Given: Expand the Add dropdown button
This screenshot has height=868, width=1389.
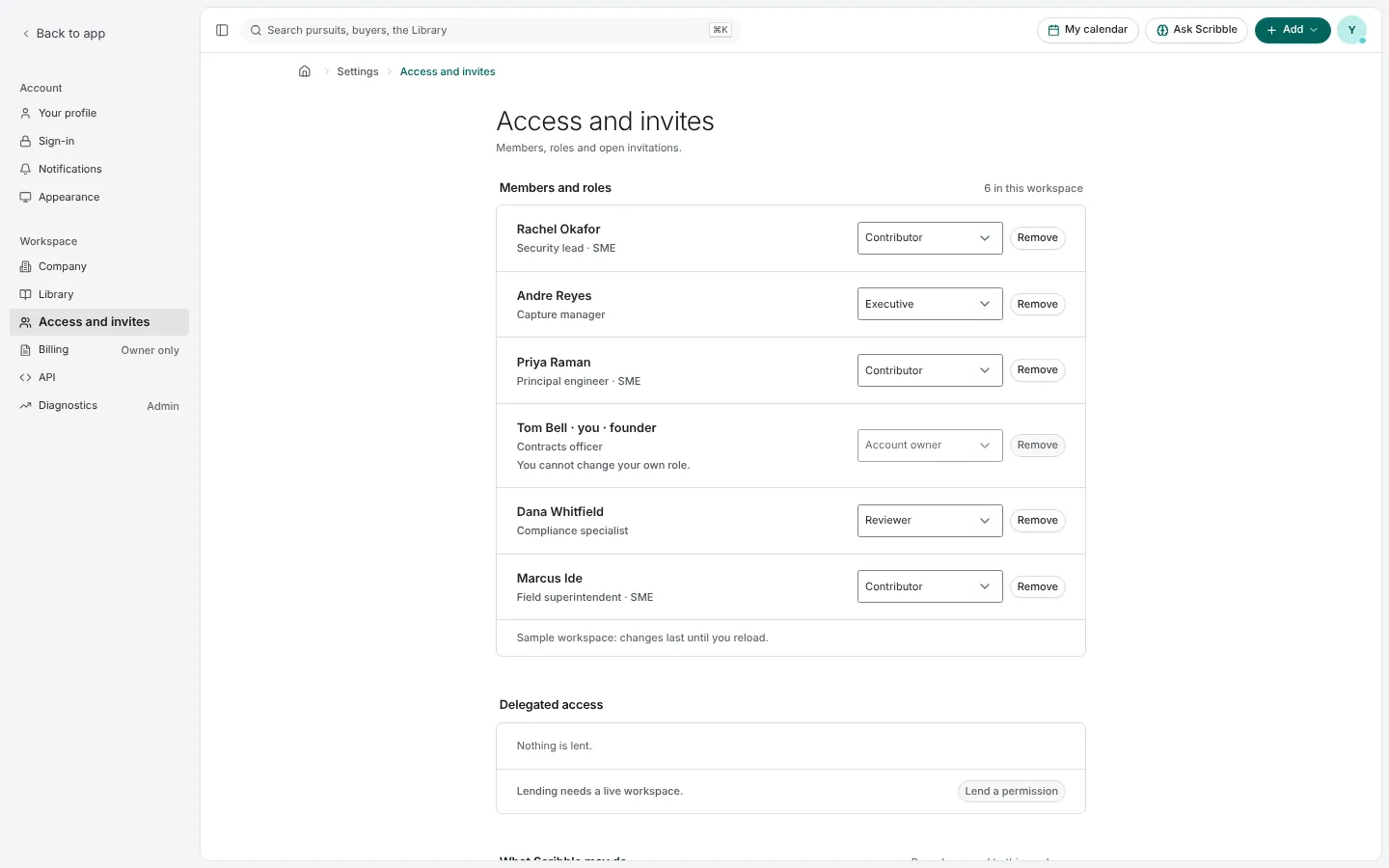Looking at the screenshot, I should [1293, 30].
